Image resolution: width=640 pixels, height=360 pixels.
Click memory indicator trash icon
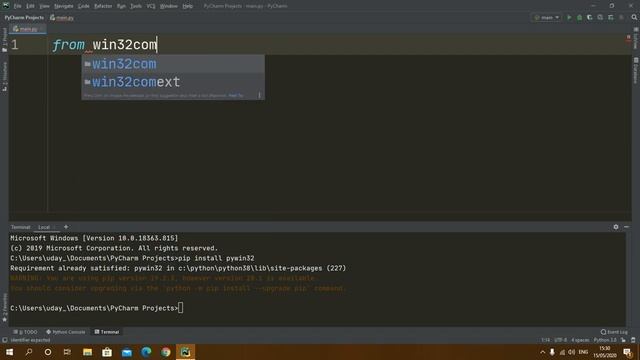(x=633, y=340)
